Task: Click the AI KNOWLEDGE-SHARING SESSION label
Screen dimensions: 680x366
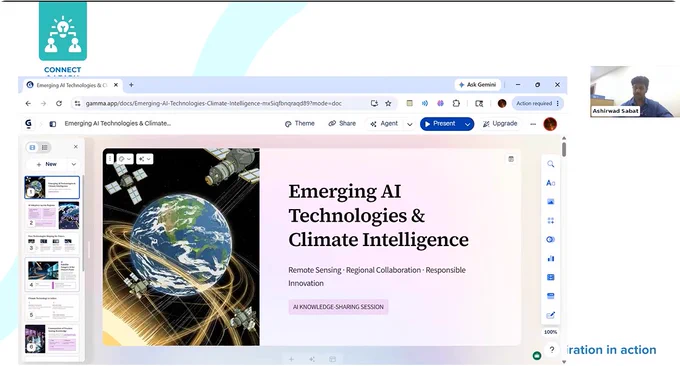Action: click(338, 307)
